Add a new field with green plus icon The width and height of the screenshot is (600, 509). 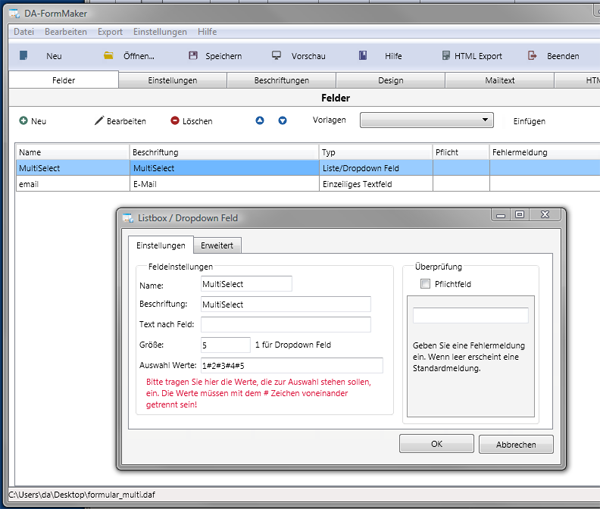[23, 121]
